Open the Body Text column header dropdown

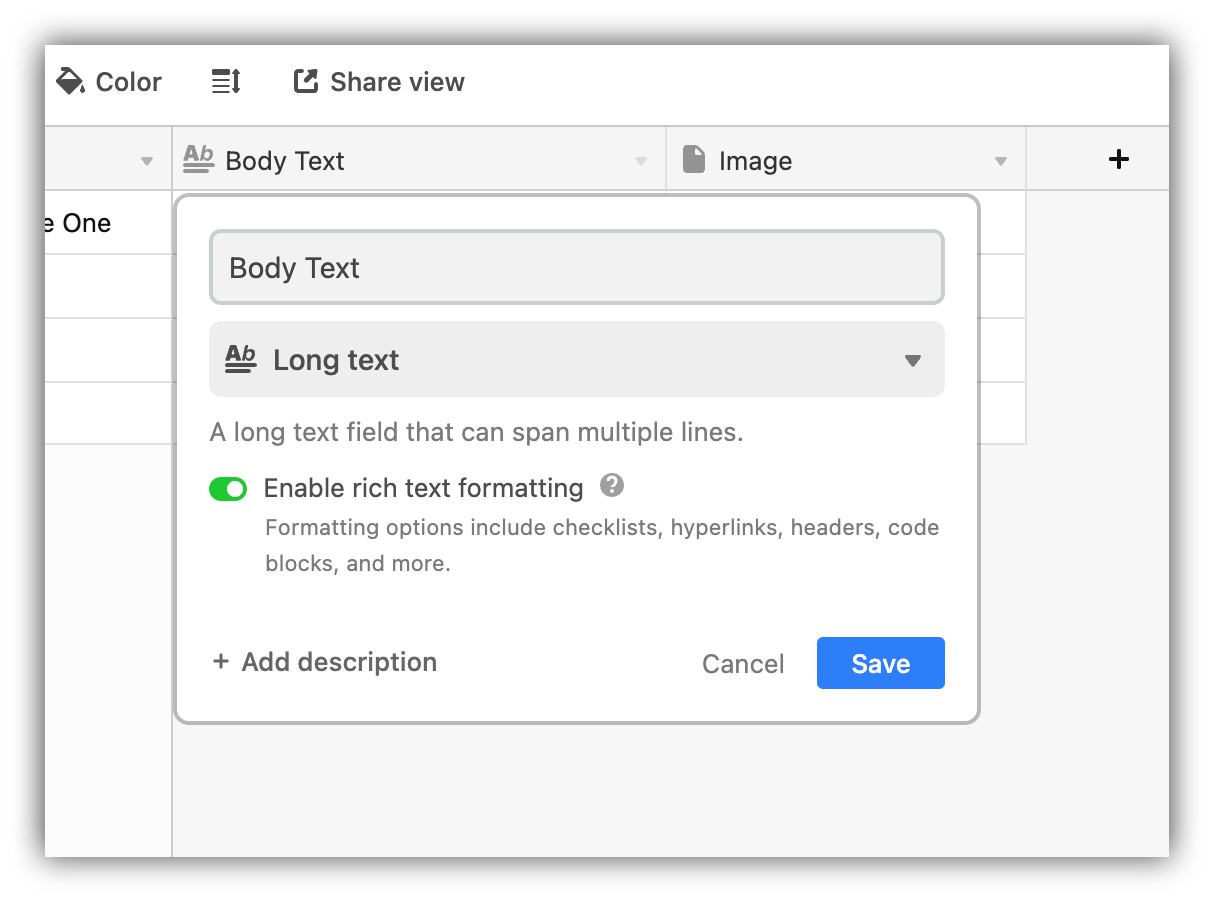pos(641,160)
